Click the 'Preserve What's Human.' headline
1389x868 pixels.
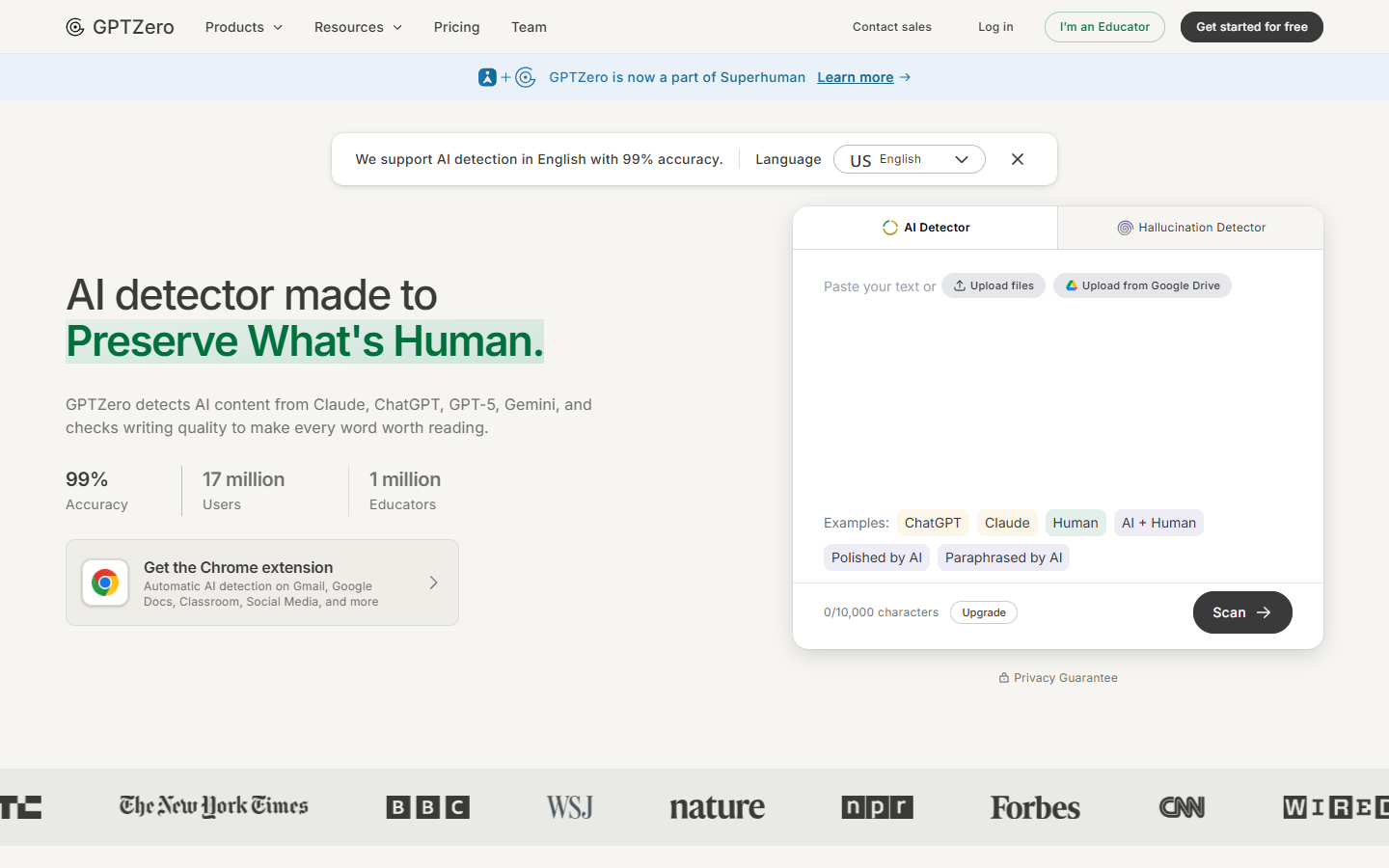pyautogui.click(x=305, y=341)
